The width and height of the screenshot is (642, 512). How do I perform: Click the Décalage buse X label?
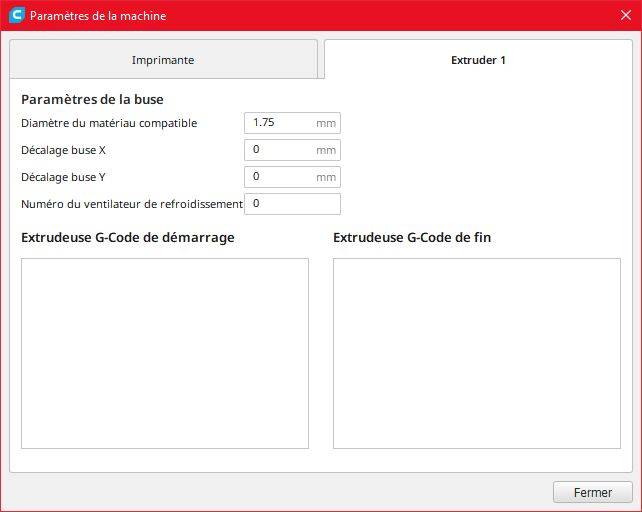click(x=63, y=150)
